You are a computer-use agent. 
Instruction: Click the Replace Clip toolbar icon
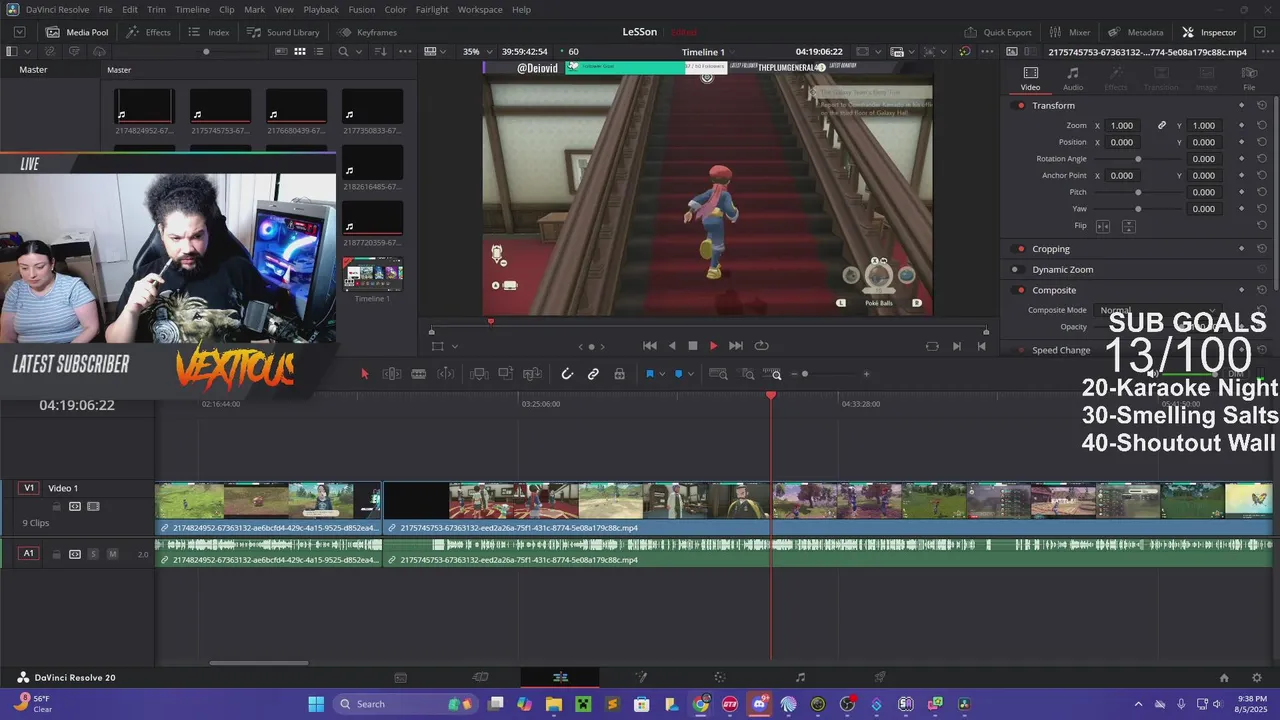[x=532, y=374]
